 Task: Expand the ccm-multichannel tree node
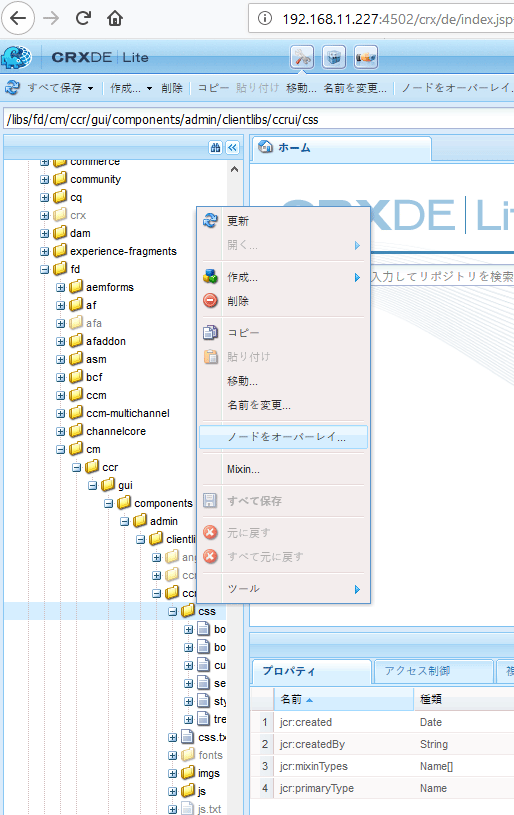61,414
